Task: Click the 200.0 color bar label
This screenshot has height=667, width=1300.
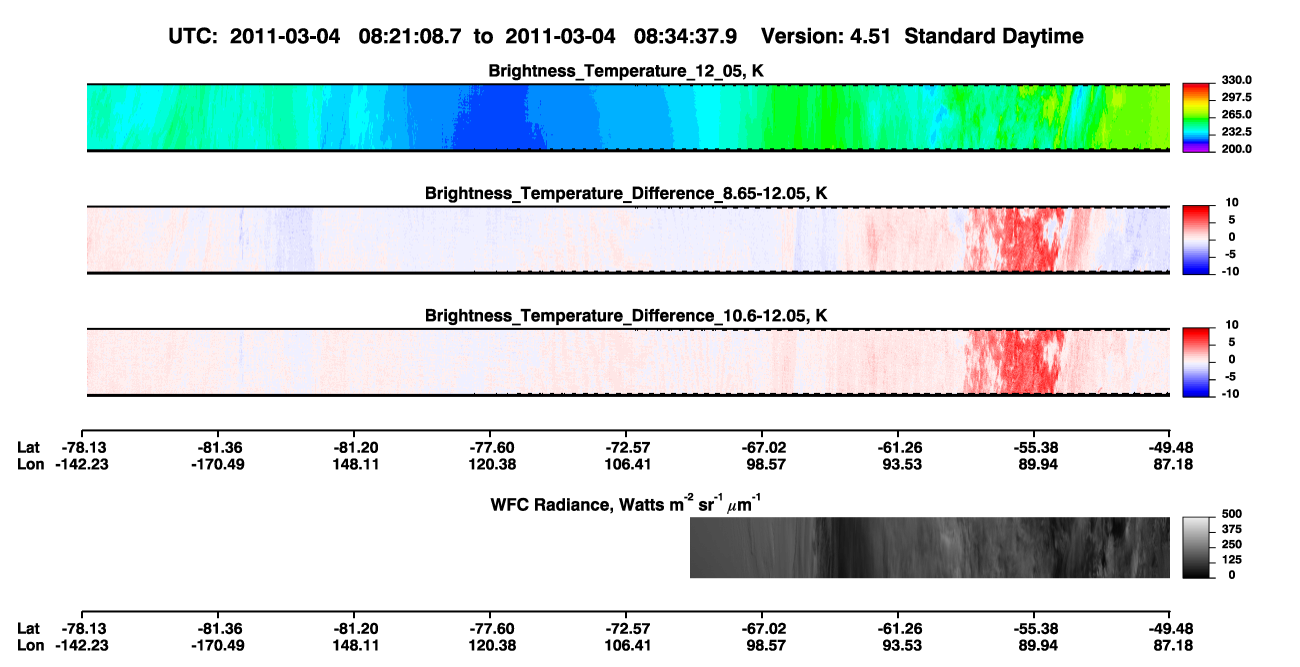Action: tap(1237, 148)
